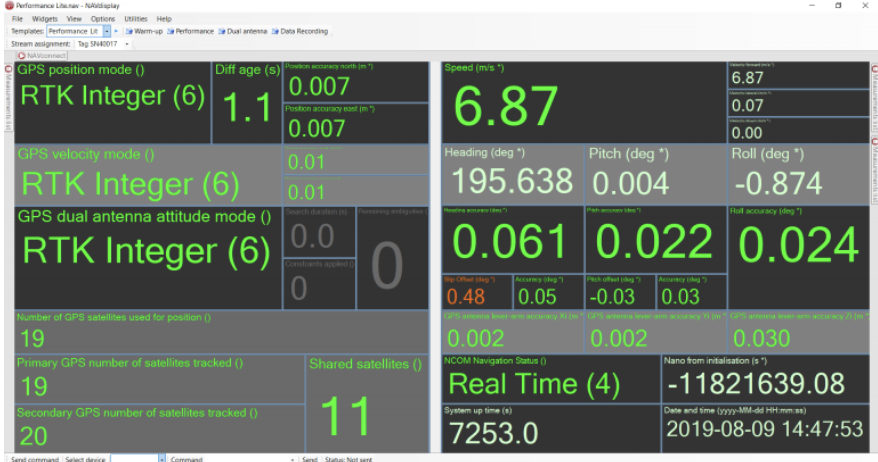Click the Help menu item
The height and width of the screenshot is (462, 878).
coord(164,18)
